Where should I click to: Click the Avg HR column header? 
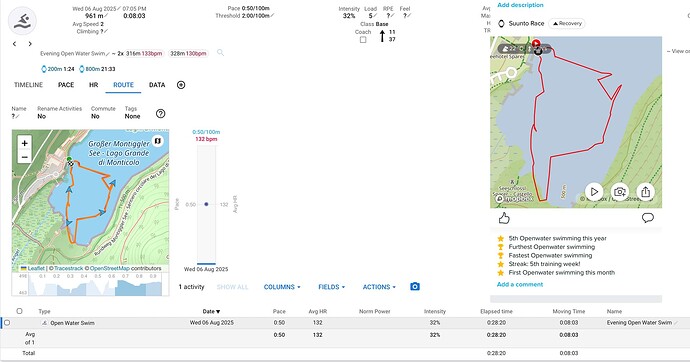tap(317, 311)
